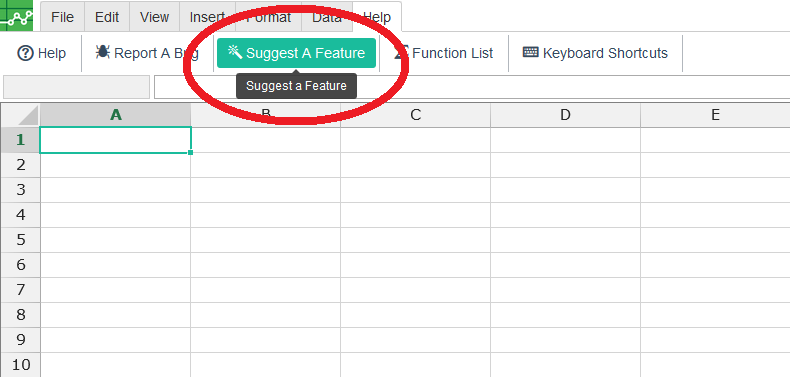Click the keyboard icon for Keyboard Shortcuts
Image resolution: width=790 pixels, height=377 pixels.
(531, 52)
